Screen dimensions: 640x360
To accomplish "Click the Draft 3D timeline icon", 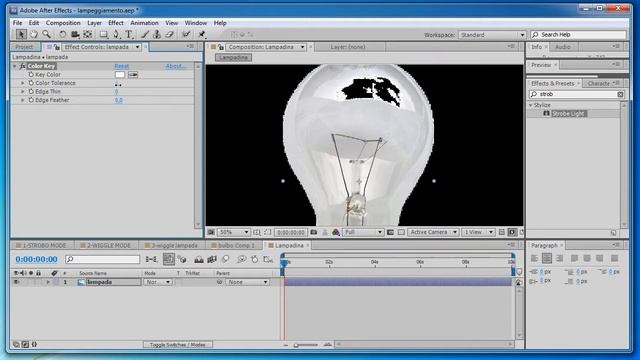I will pos(182,259).
